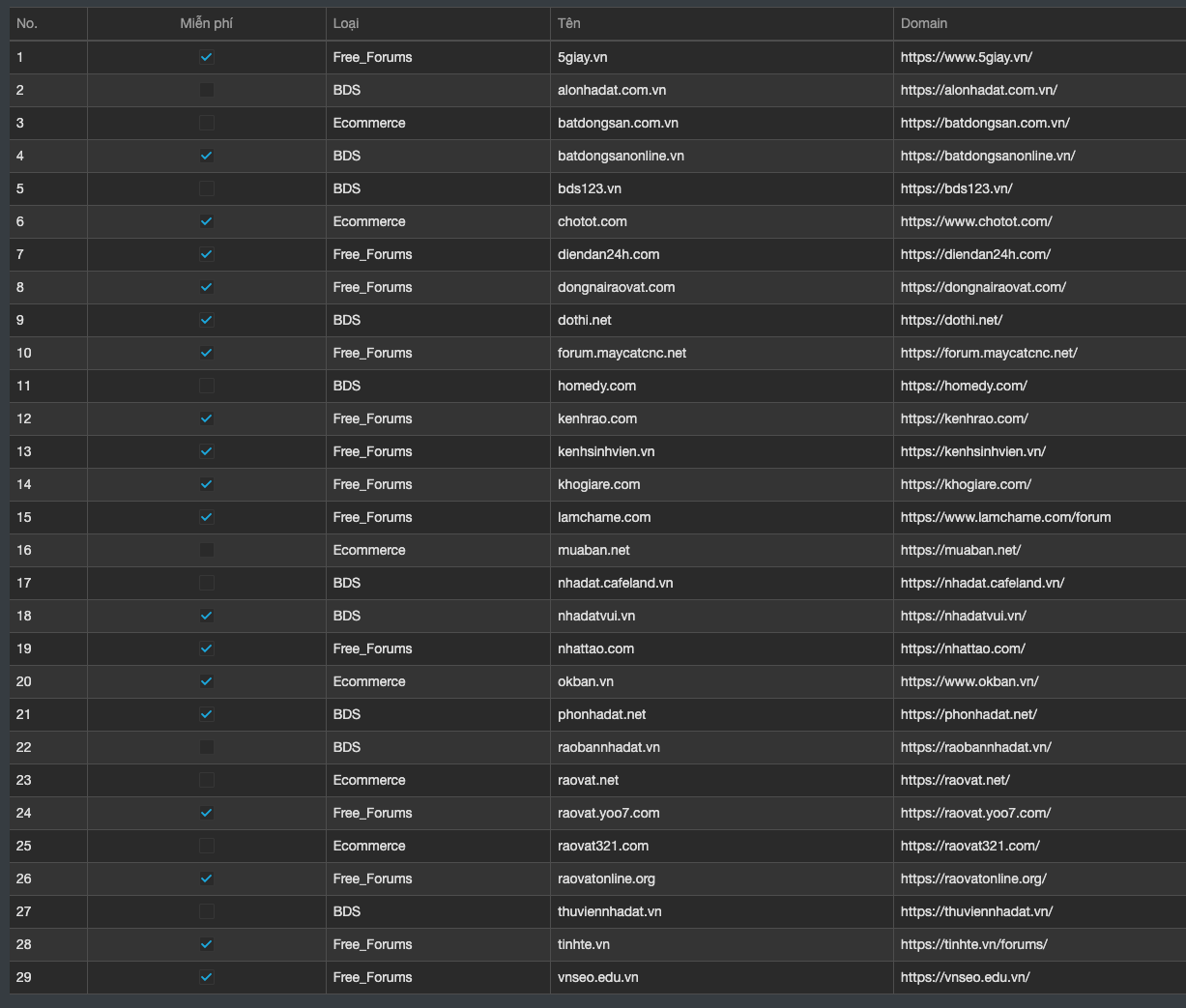1186x1008 pixels.
Task: Sort by the Miễn phí column header
Action: coord(207,23)
